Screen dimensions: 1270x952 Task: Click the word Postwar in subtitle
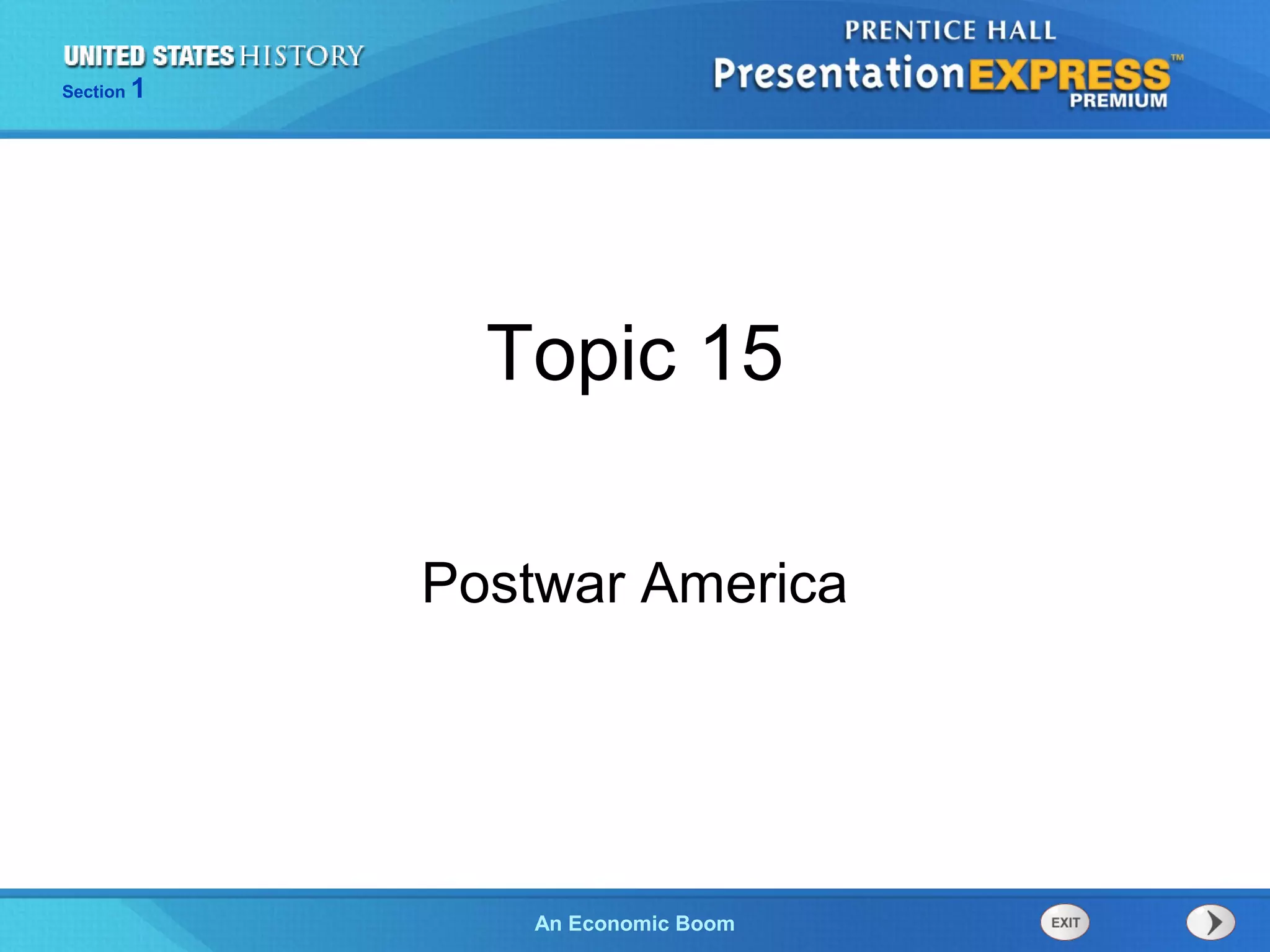pos(524,583)
